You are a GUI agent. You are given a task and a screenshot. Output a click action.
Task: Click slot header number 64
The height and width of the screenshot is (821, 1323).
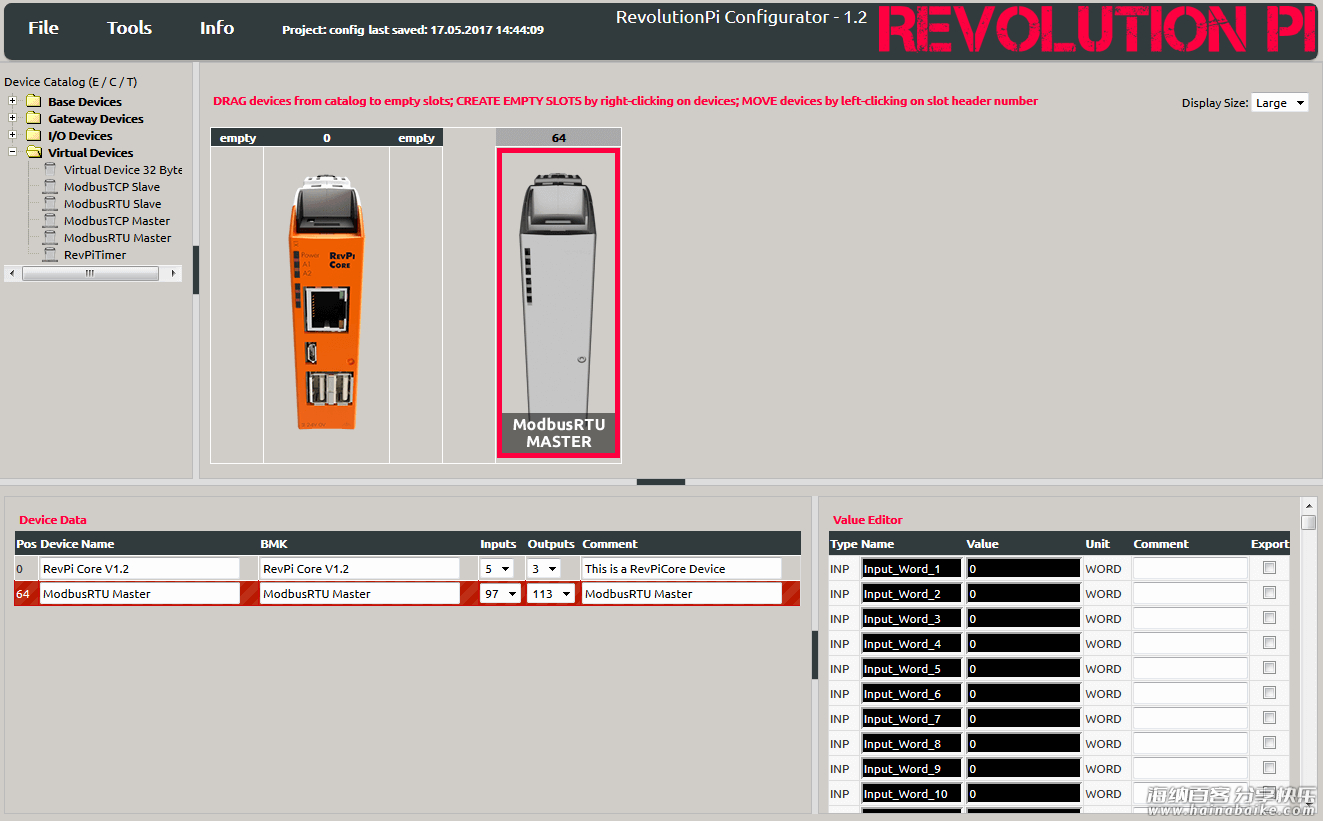pyautogui.click(x=559, y=138)
